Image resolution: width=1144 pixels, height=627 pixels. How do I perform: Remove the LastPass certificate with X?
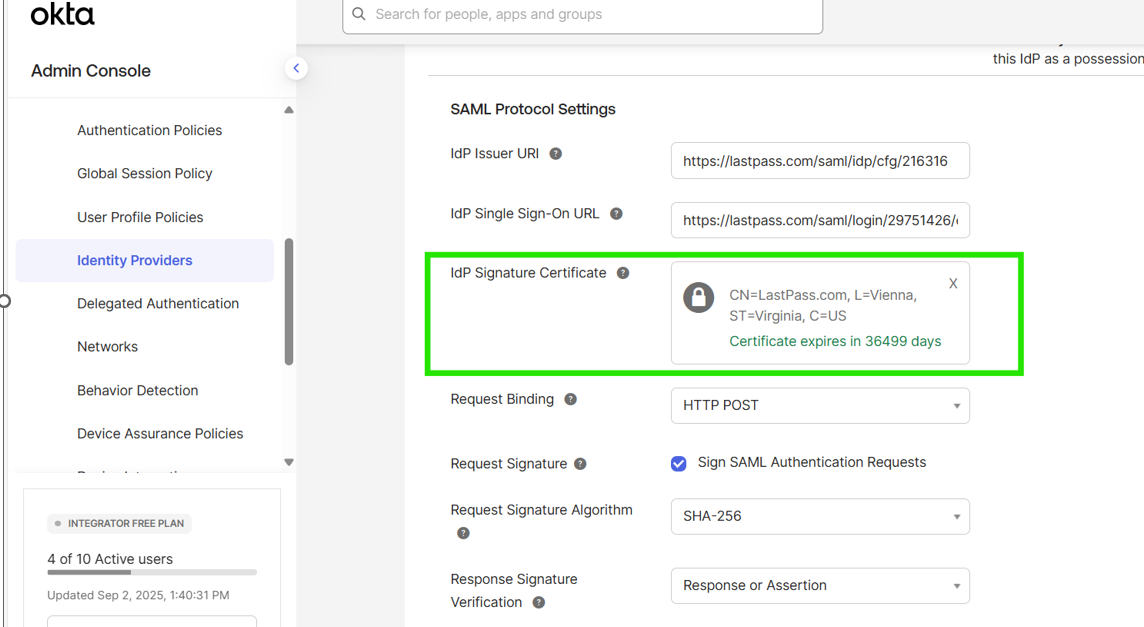(953, 284)
